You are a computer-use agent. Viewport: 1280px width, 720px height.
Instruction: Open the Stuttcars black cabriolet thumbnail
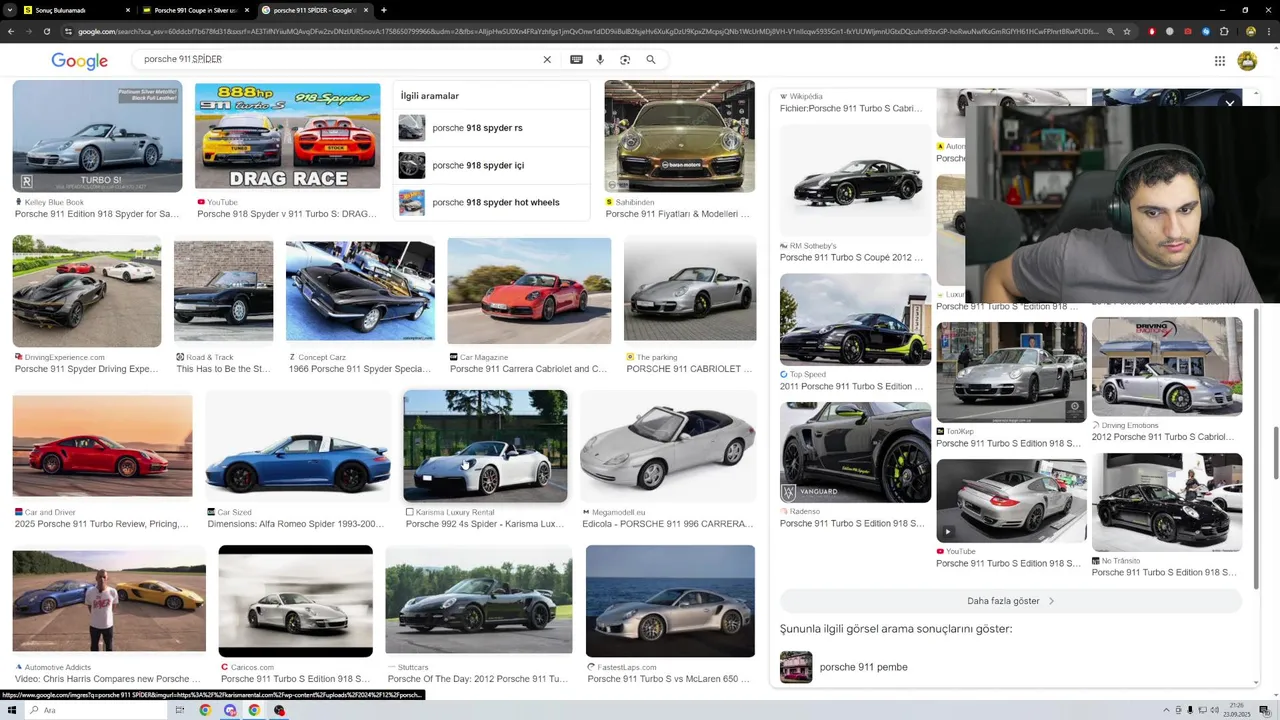pyautogui.click(x=479, y=601)
